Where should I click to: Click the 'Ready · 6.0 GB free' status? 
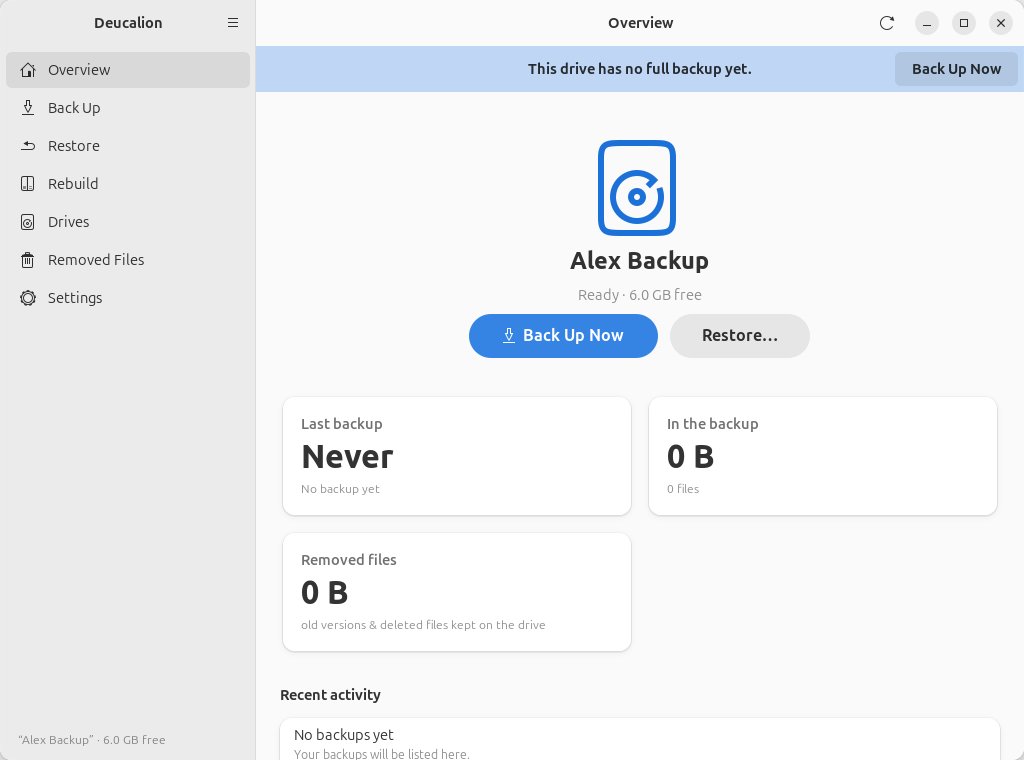click(x=639, y=295)
